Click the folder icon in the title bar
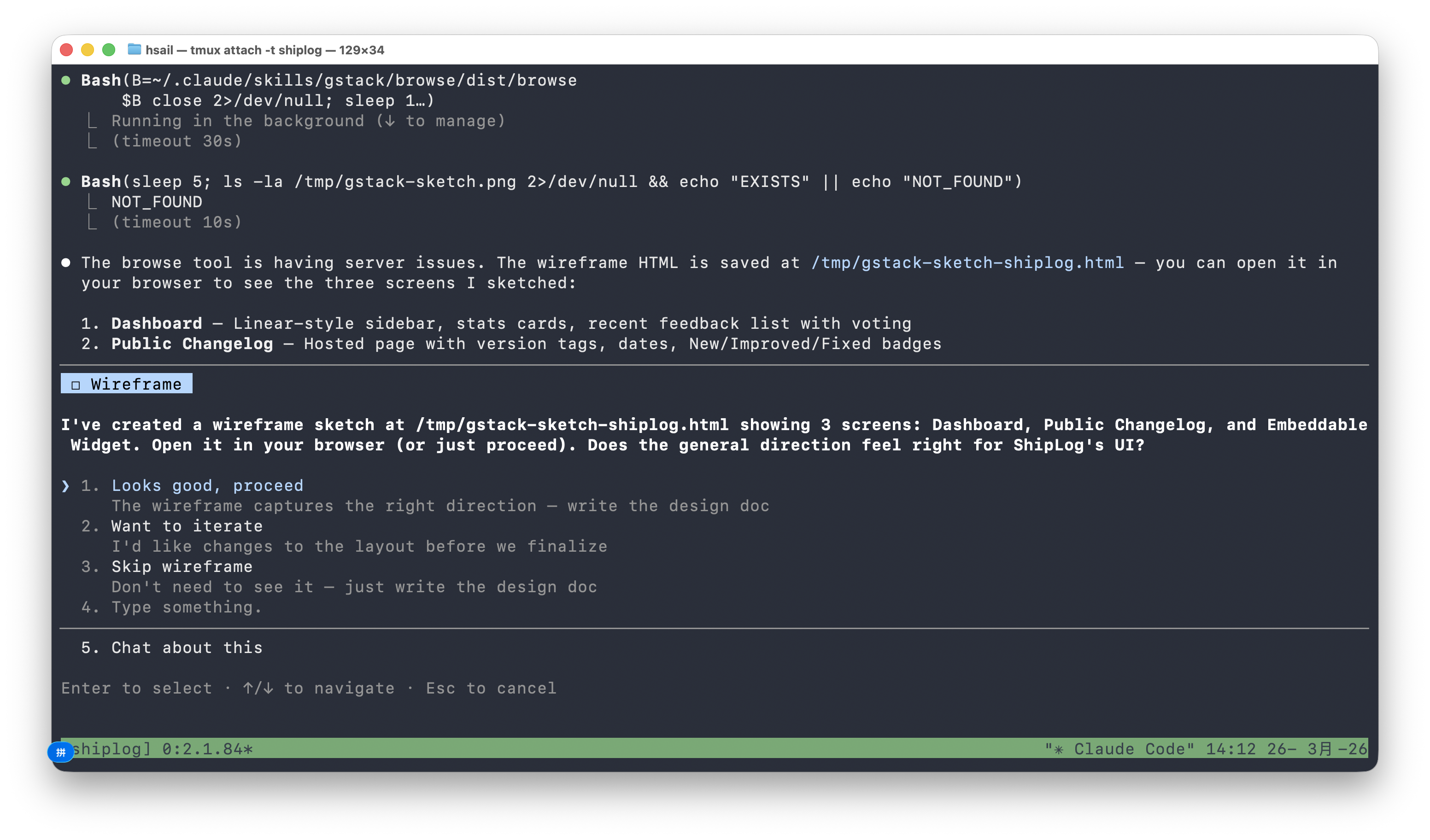 [x=135, y=50]
